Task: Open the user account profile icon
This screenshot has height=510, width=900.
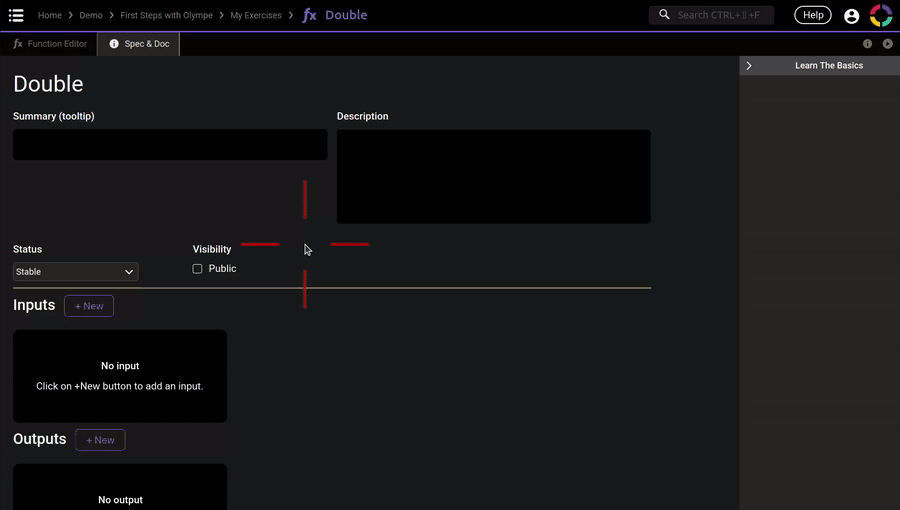Action: [x=851, y=16]
